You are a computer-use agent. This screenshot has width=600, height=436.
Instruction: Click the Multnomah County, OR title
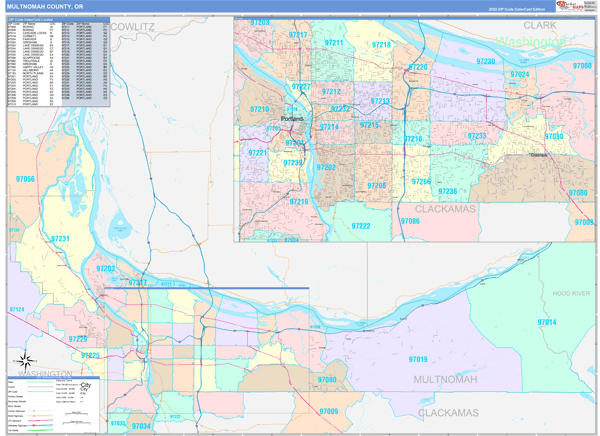point(45,6)
